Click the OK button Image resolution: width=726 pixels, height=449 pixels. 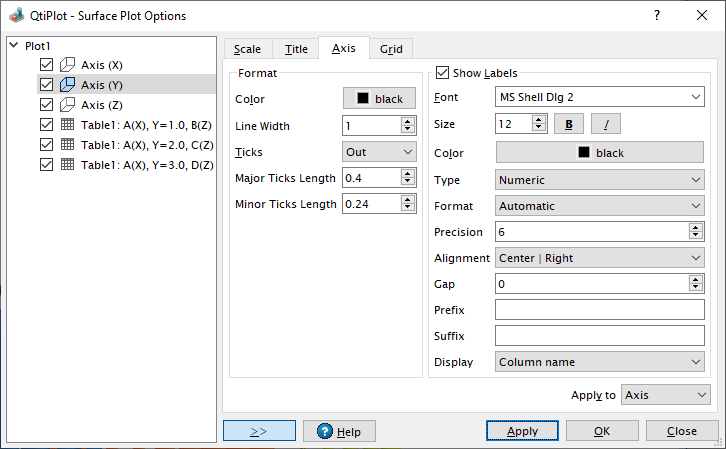click(601, 431)
